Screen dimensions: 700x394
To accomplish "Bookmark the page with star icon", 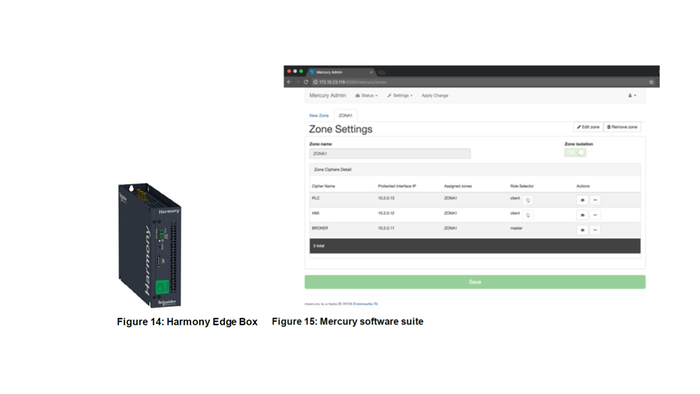I will (x=651, y=82).
